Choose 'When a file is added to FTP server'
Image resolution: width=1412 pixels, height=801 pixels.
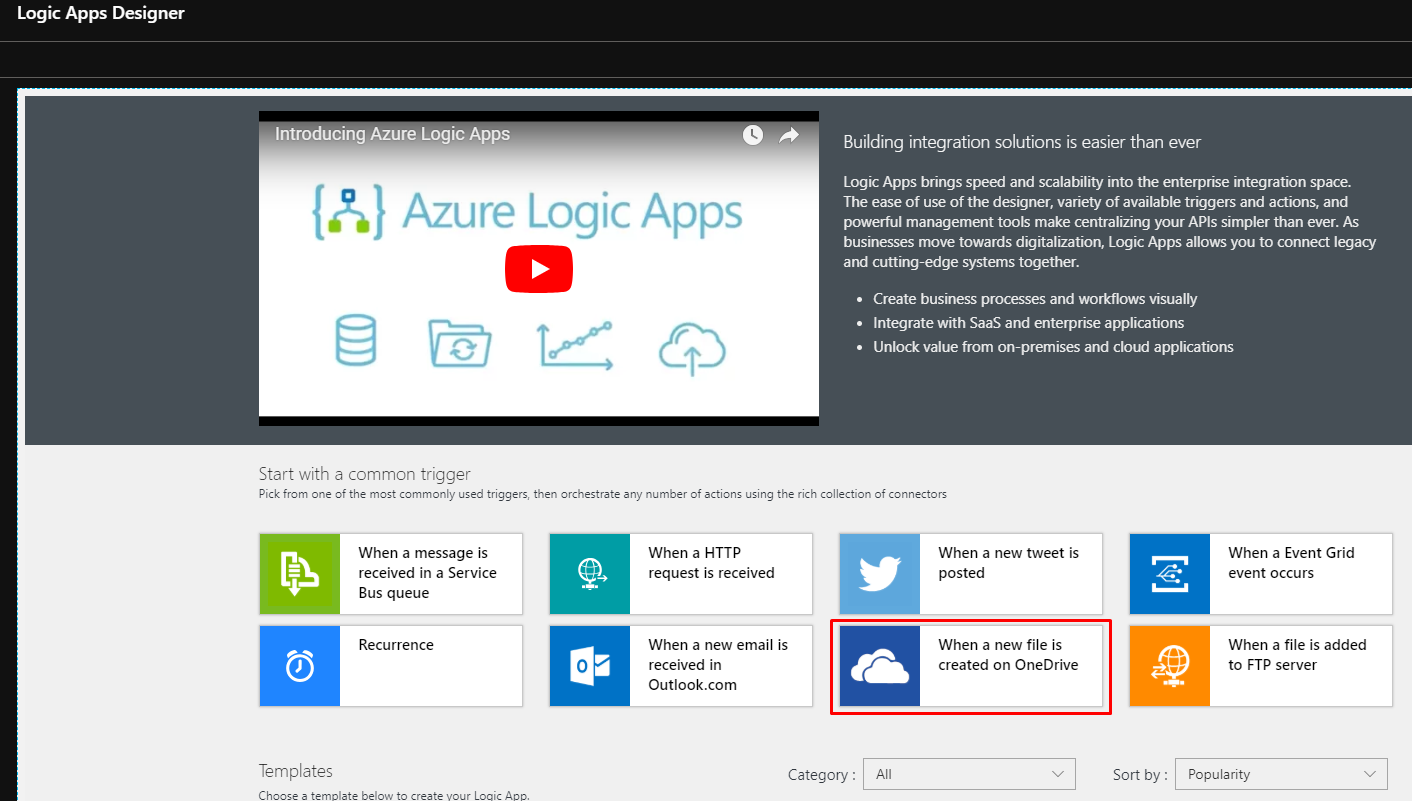(1261, 666)
